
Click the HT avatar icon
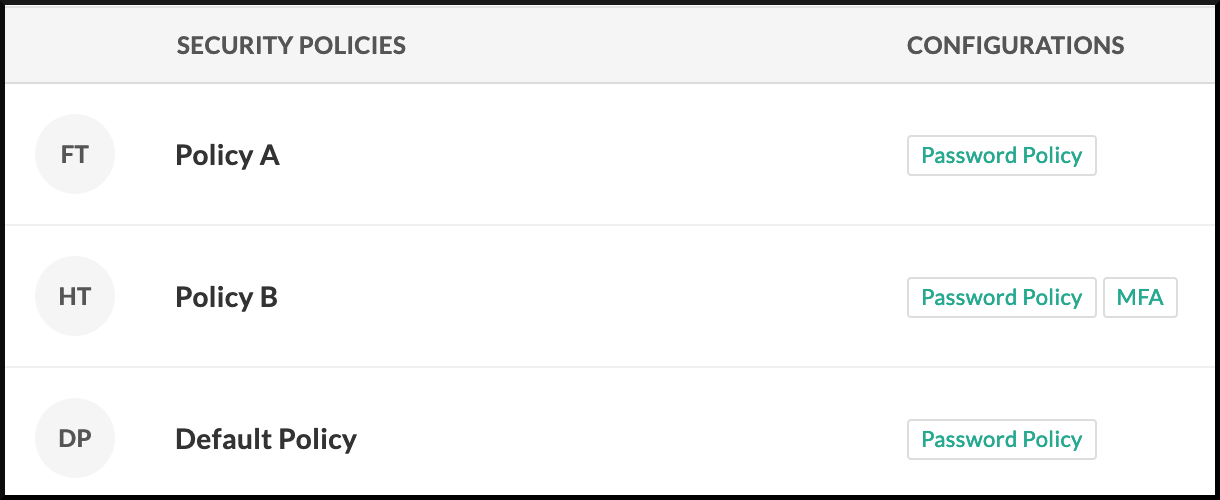click(75, 297)
